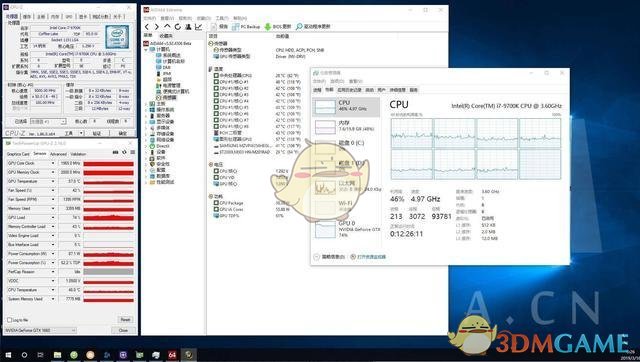The image size is (640, 362).
Task: Click the BIOS update green arrow
Action: (268, 27)
